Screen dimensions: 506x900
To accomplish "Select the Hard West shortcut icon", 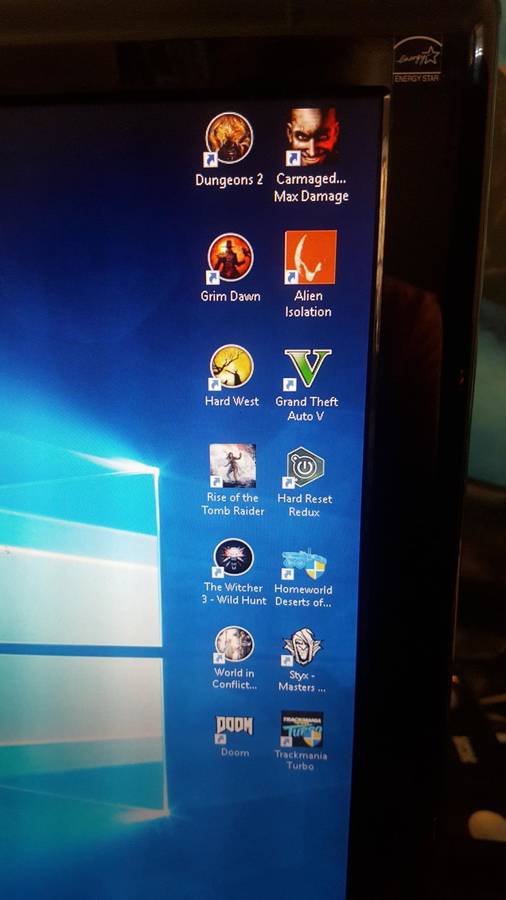I will (x=232, y=367).
